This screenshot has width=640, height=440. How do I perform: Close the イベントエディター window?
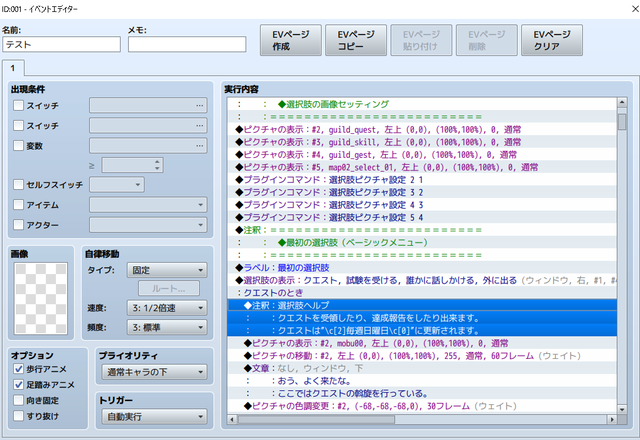pos(635,9)
